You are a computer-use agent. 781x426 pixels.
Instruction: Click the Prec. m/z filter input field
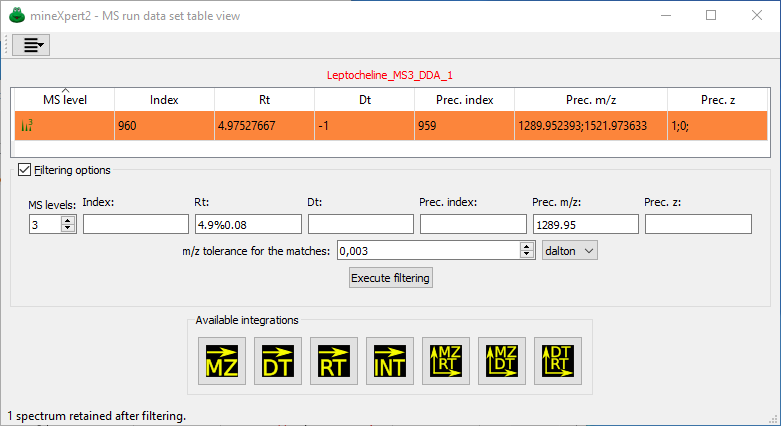point(585,225)
